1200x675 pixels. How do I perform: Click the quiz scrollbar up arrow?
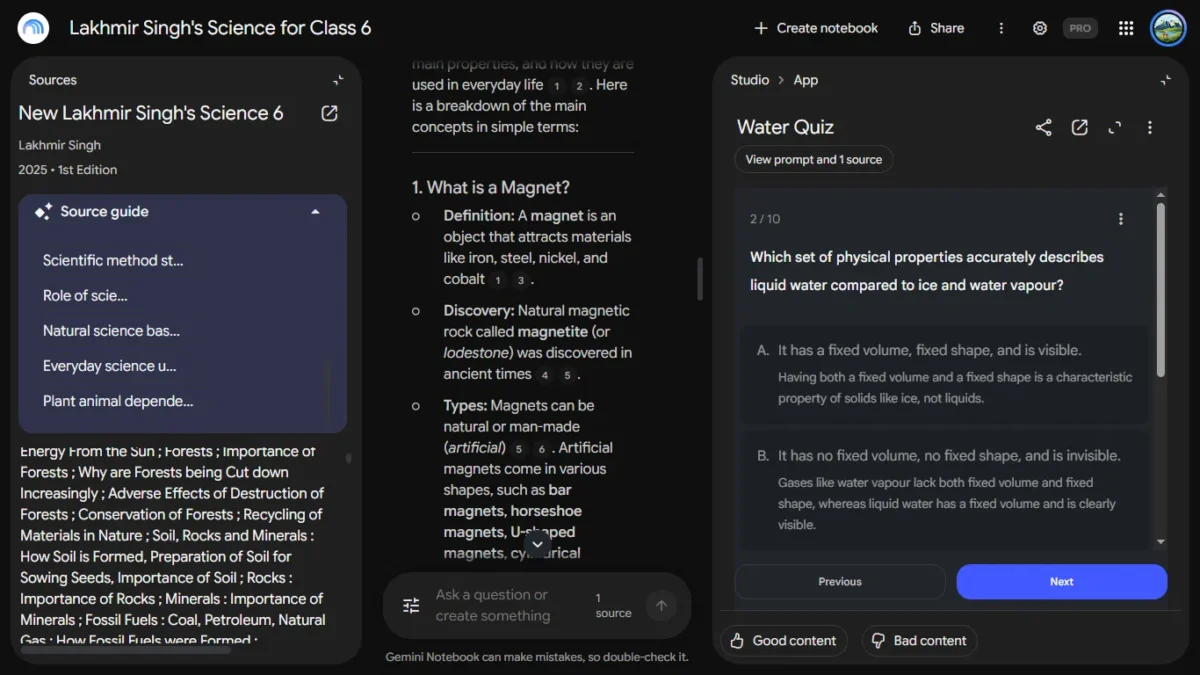(x=1161, y=195)
